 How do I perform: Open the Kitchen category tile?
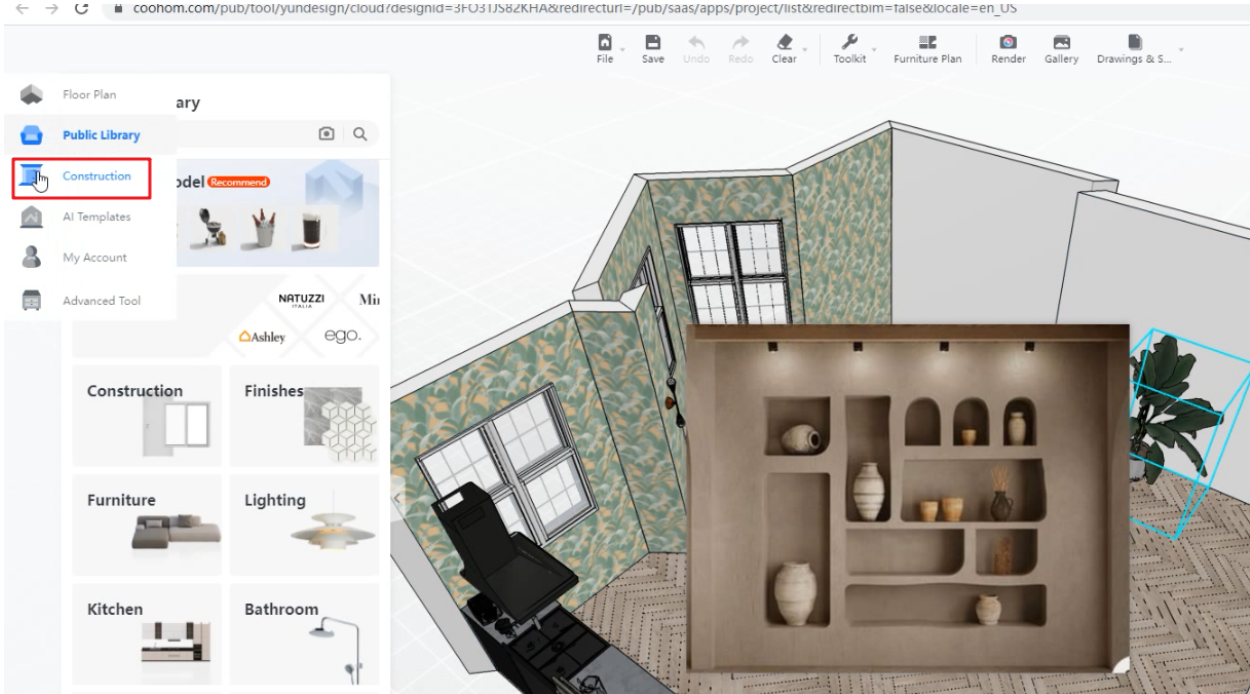point(147,633)
